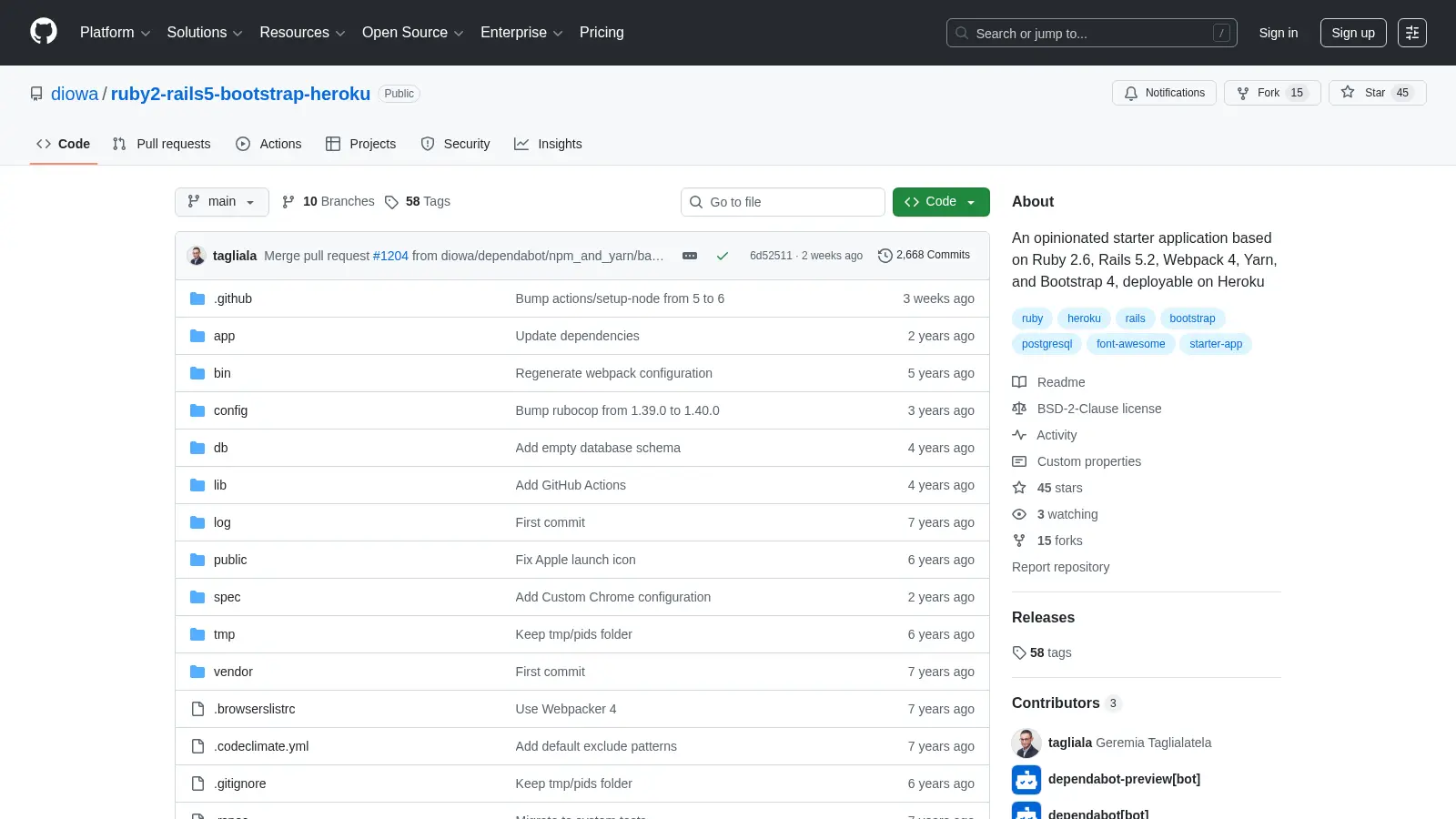Switch to the Insights tab

pyautogui.click(x=548, y=144)
